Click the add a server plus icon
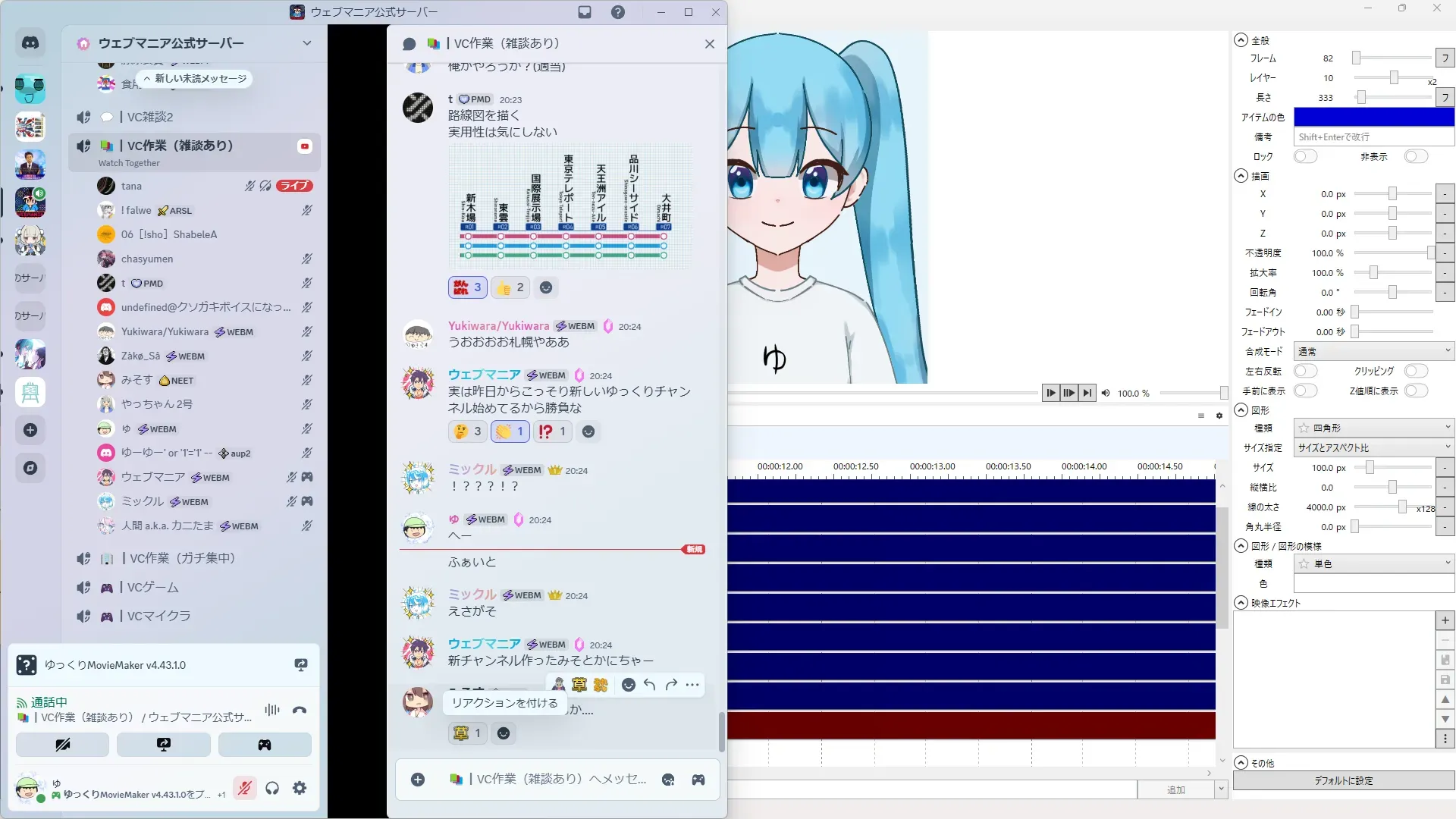 point(30,430)
